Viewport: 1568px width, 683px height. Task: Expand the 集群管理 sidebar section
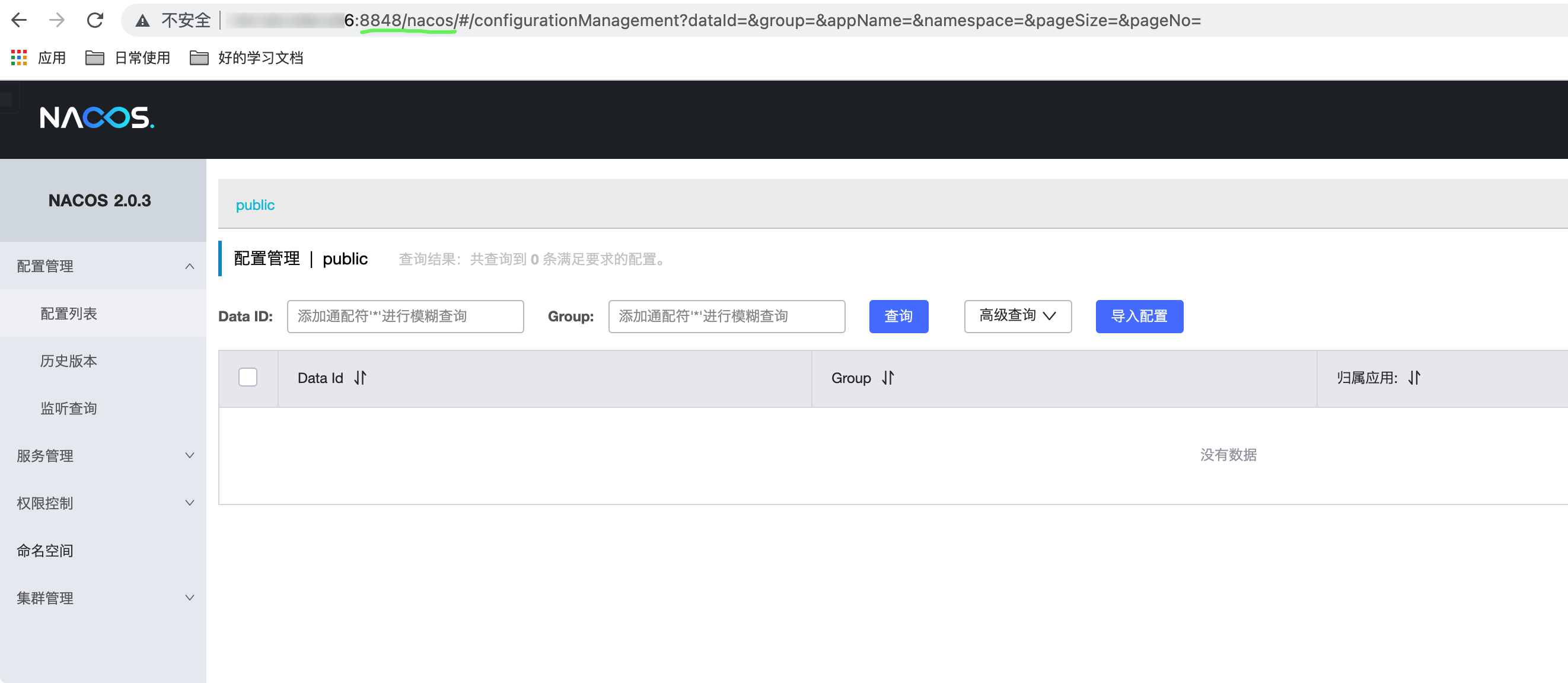click(189, 597)
